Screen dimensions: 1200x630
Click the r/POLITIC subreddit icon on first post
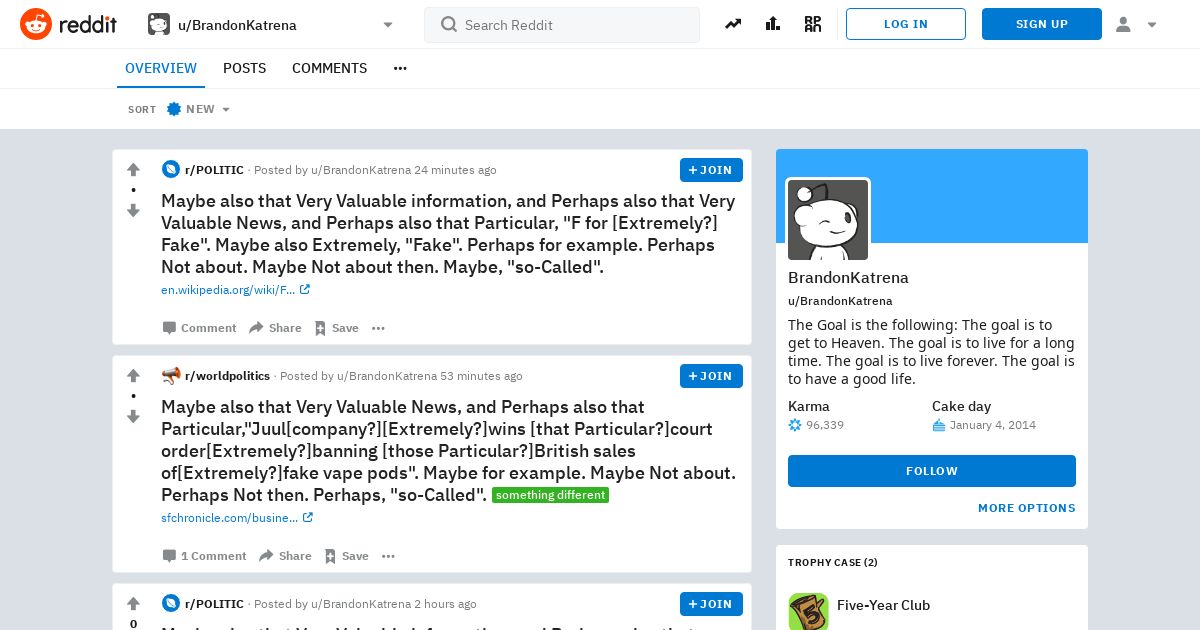[171, 170]
